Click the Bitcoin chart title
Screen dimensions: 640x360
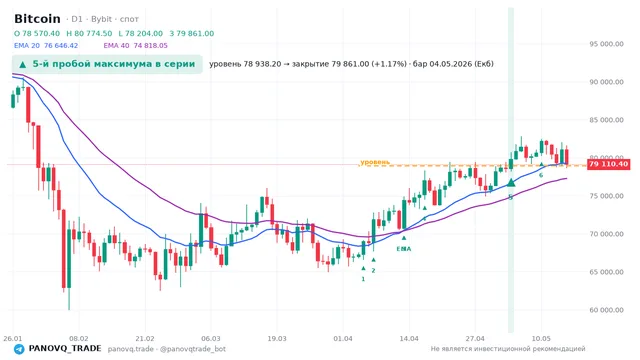point(37,19)
